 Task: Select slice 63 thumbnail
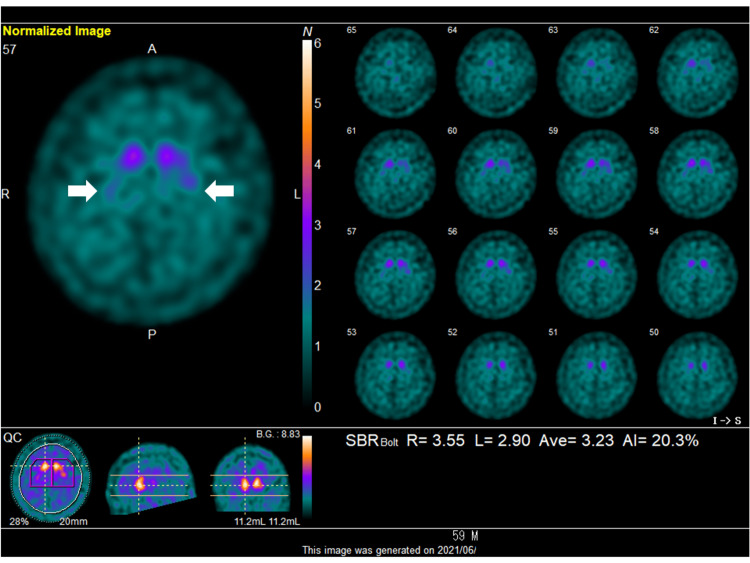597,72
